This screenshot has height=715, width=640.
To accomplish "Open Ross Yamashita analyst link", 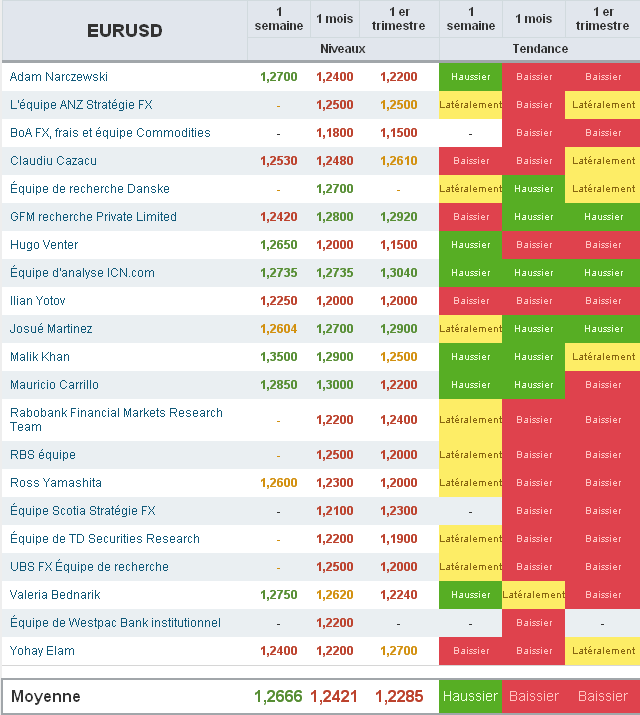I will point(56,482).
